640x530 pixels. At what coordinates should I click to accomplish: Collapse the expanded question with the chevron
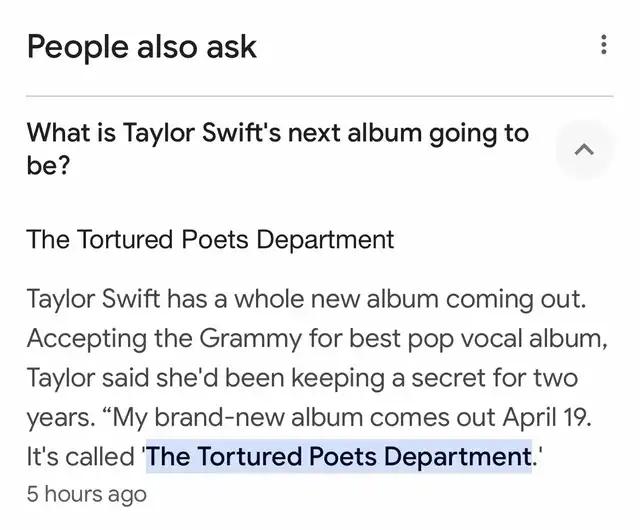click(584, 149)
